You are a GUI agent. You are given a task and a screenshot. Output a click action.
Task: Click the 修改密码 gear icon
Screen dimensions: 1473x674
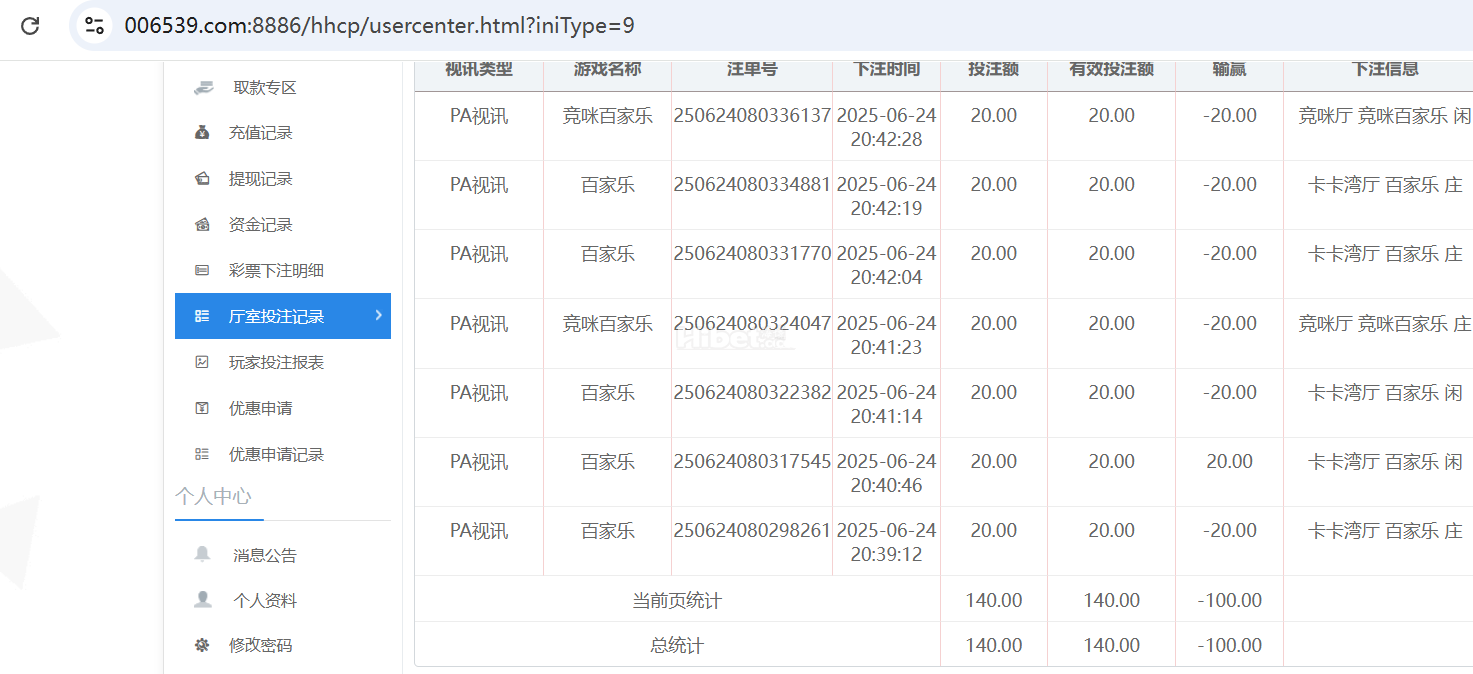(202, 645)
